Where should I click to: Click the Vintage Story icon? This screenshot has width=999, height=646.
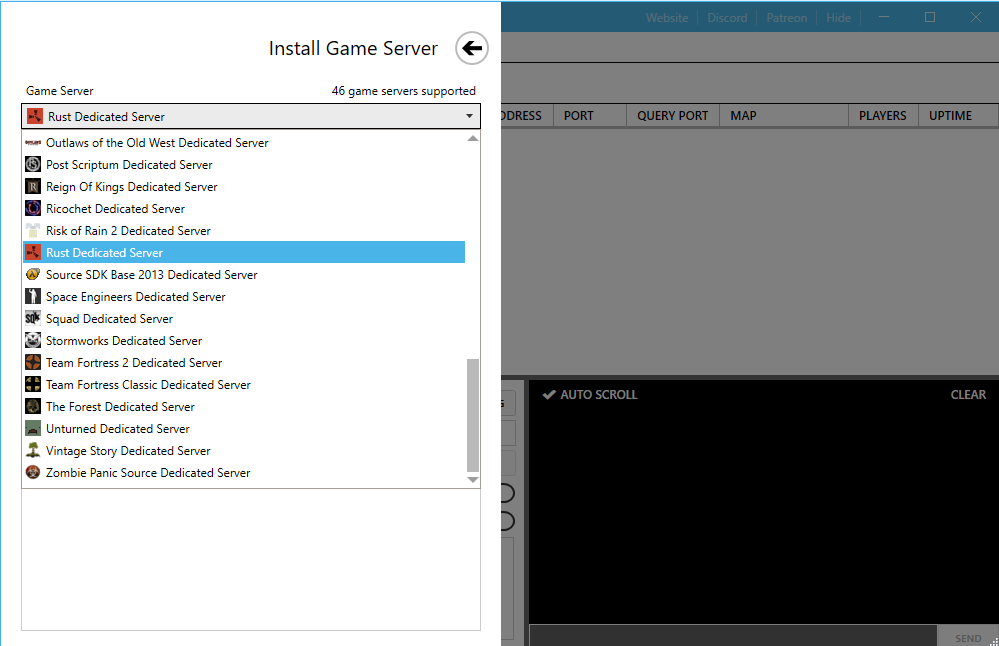point(33,450)
